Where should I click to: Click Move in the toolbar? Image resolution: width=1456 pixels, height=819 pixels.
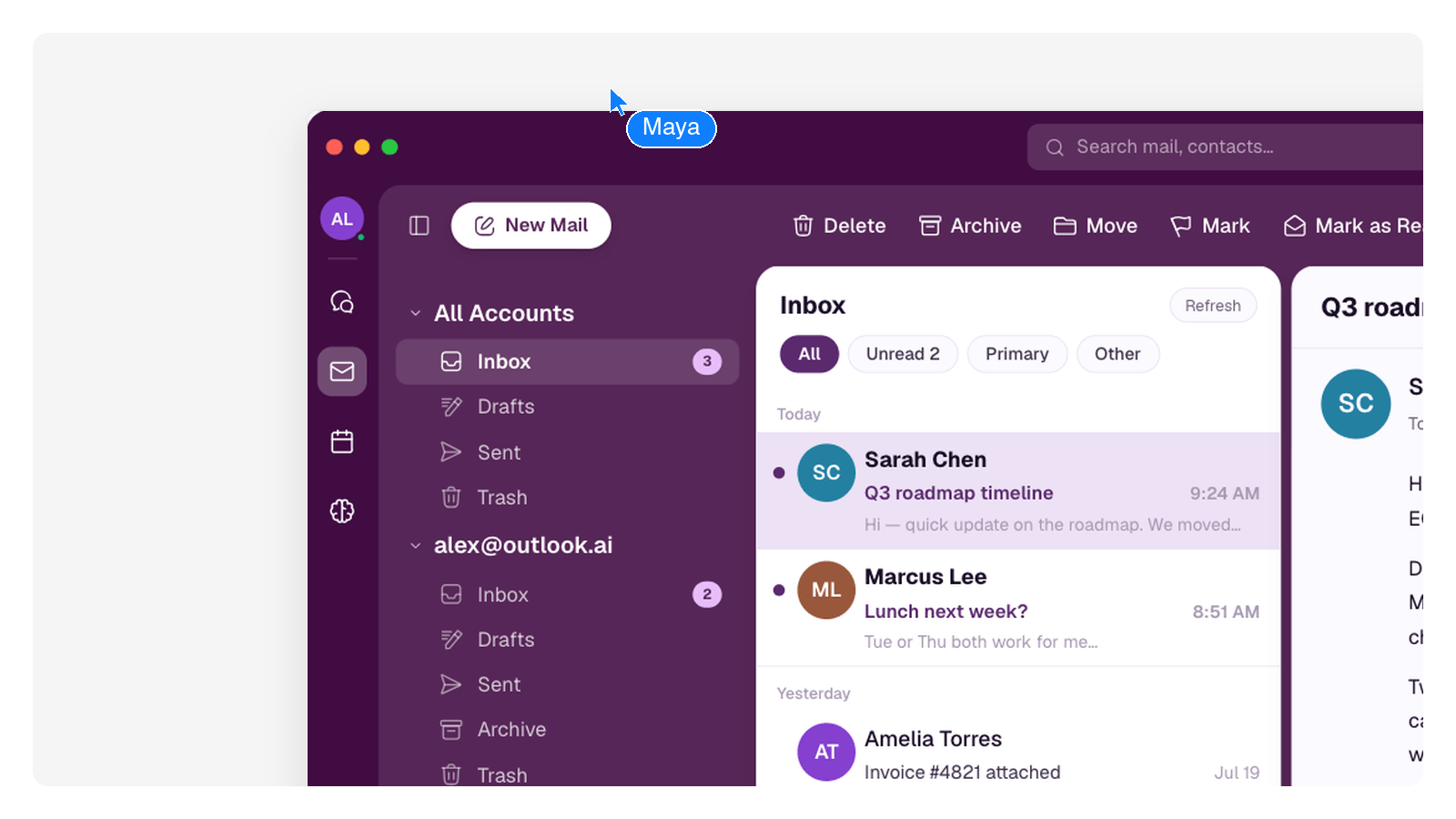[1096, 226]
